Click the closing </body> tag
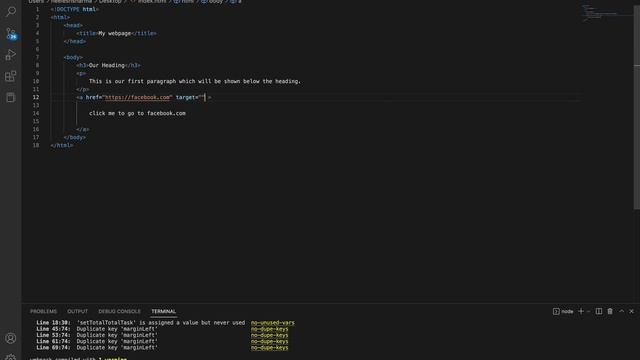640x360 pixels. (x=75, y=137)
